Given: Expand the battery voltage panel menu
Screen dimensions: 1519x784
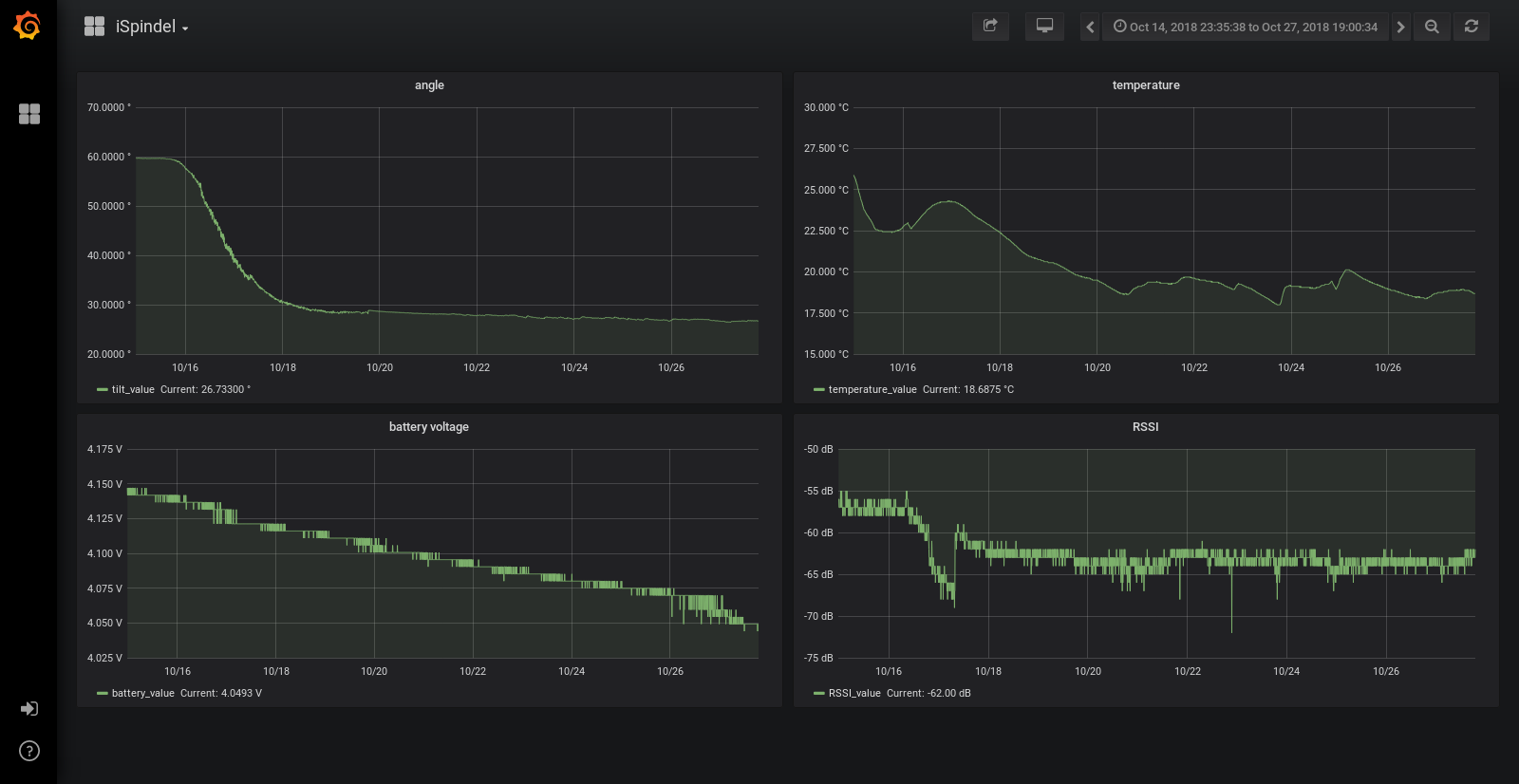Looking at the screenshot, I should pos(429,427).
